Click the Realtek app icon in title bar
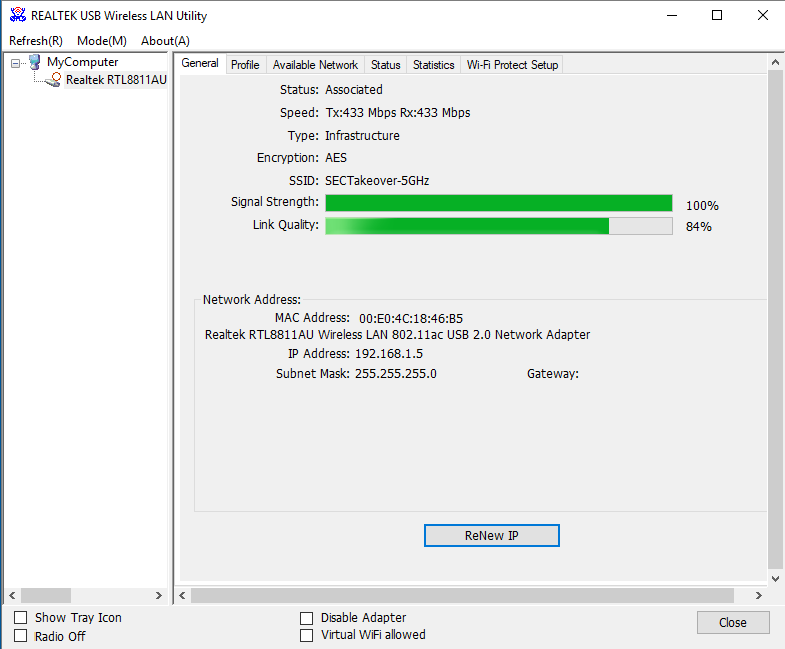 pos(18,15)
